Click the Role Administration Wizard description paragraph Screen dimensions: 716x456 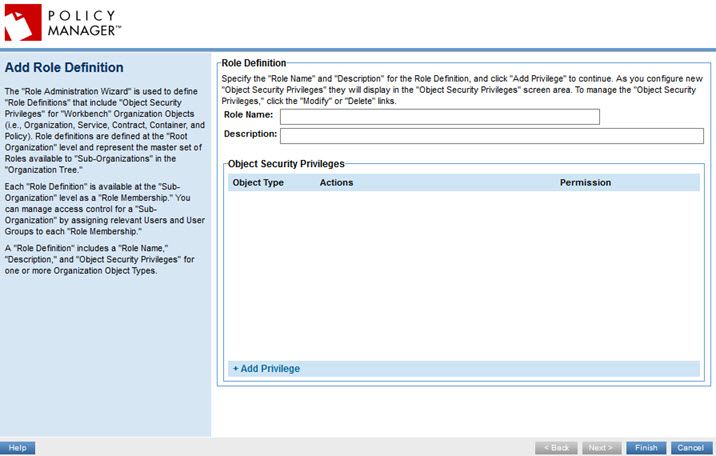(105, 132)
